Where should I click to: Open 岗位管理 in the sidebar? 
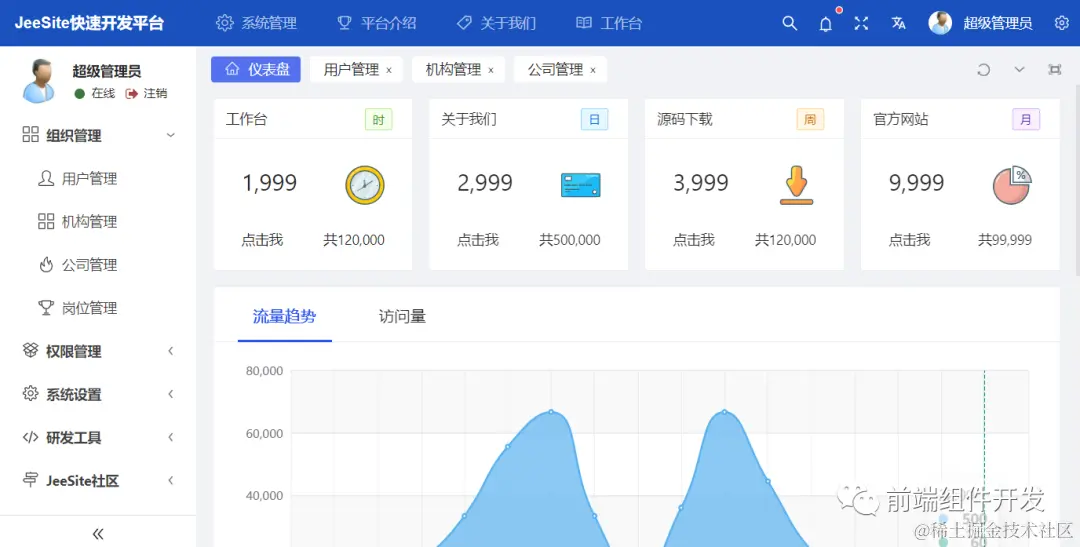pos(98,307)
